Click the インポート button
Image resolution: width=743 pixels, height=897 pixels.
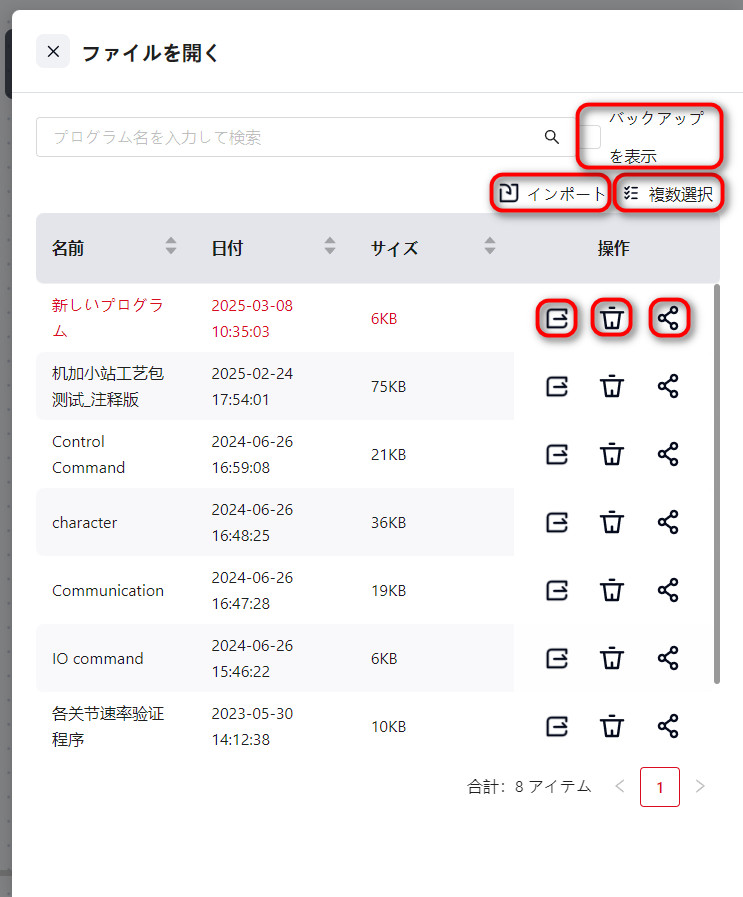click(551, 194)
